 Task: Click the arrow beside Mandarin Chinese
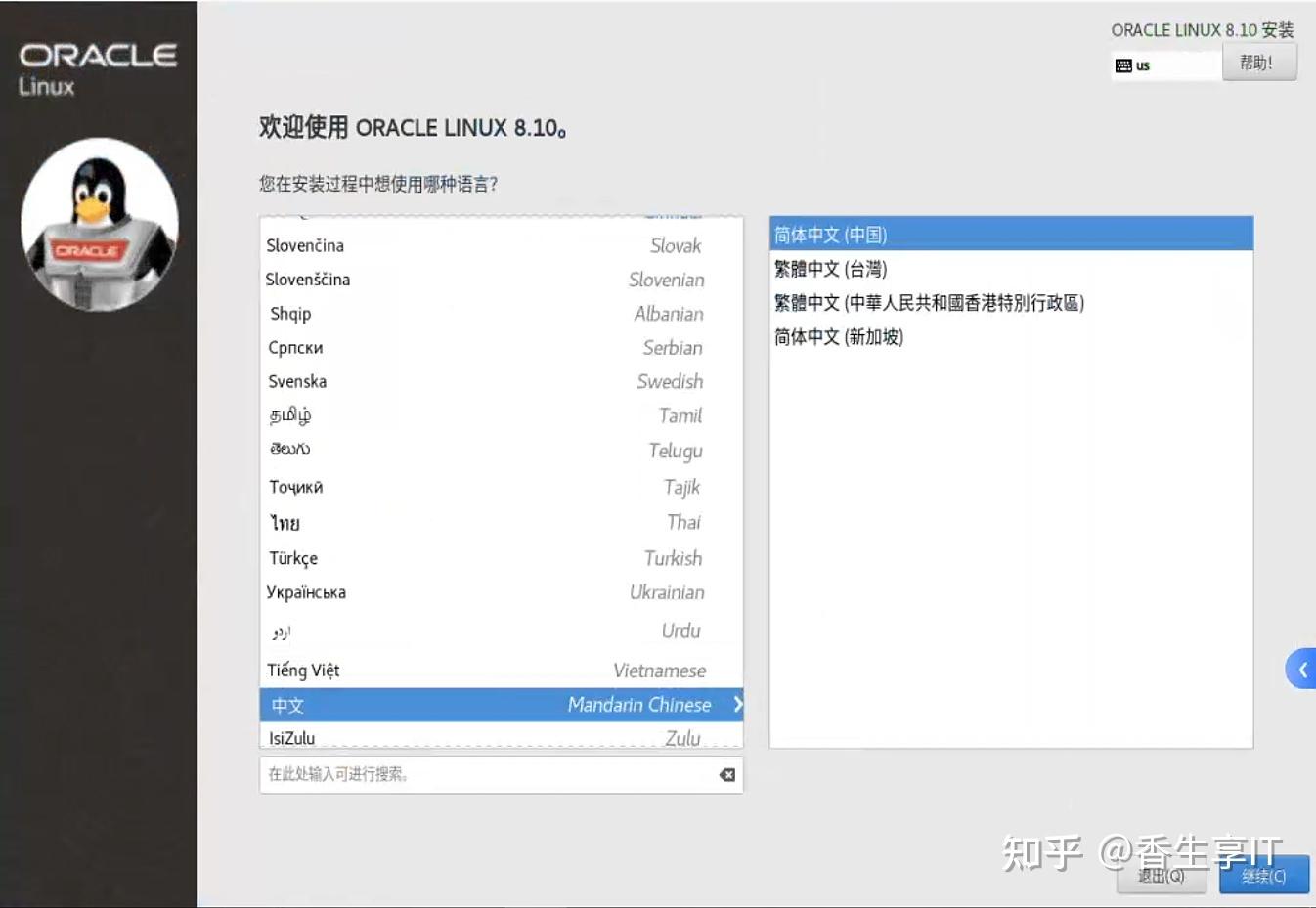(x=737, y=704)
